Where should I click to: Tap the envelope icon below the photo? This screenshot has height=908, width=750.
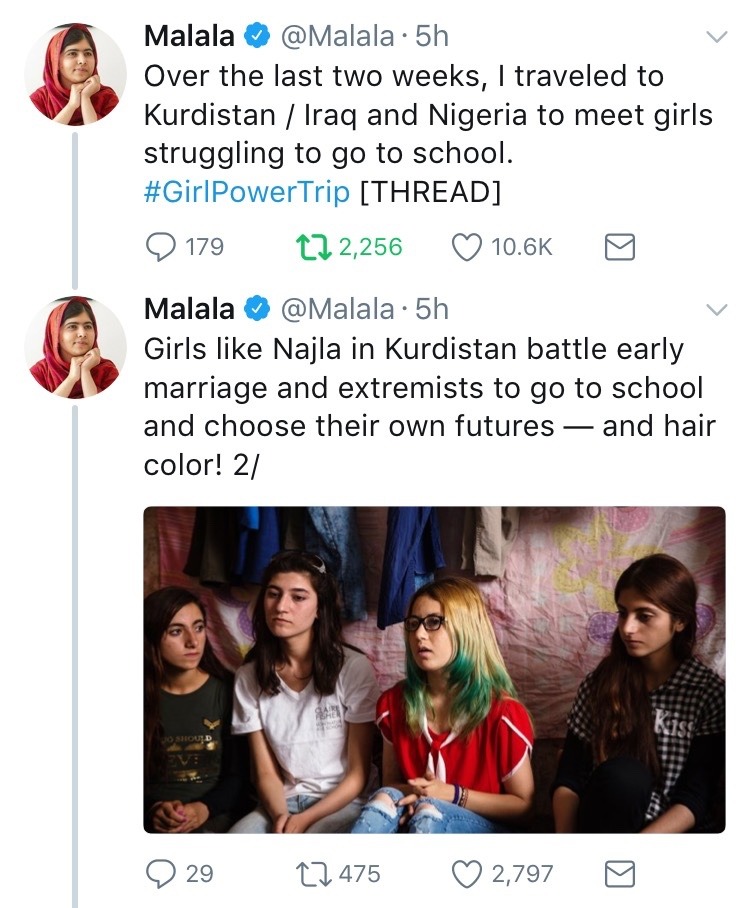(621, 874)
